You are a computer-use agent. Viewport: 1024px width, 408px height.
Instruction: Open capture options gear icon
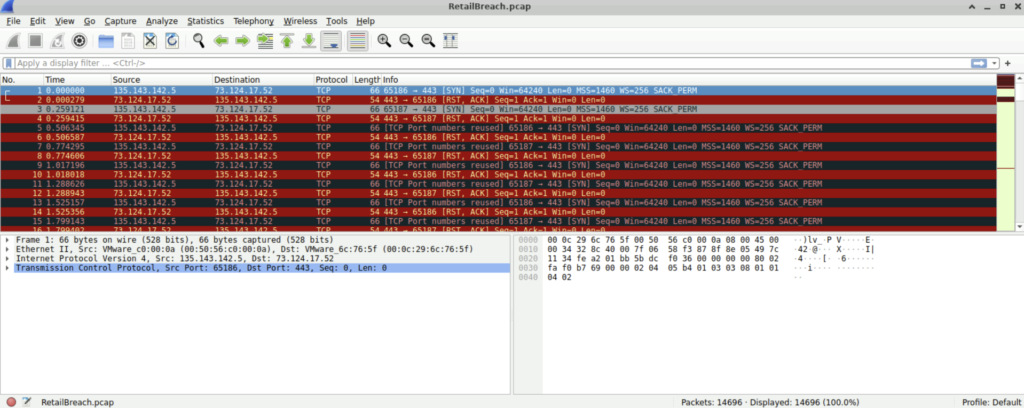(79, 41)
